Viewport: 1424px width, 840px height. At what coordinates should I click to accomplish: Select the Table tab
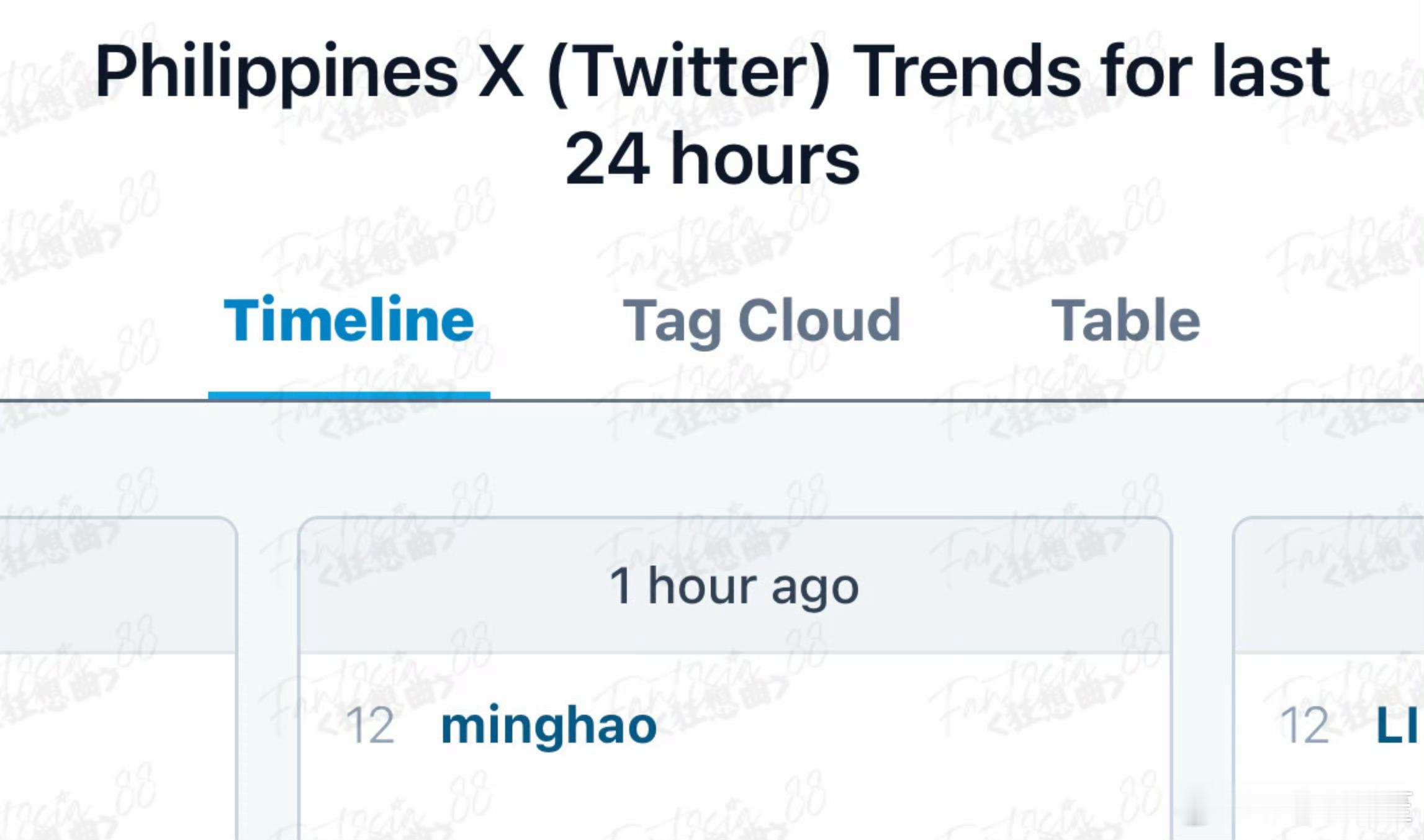click(x=1125, y=321)
